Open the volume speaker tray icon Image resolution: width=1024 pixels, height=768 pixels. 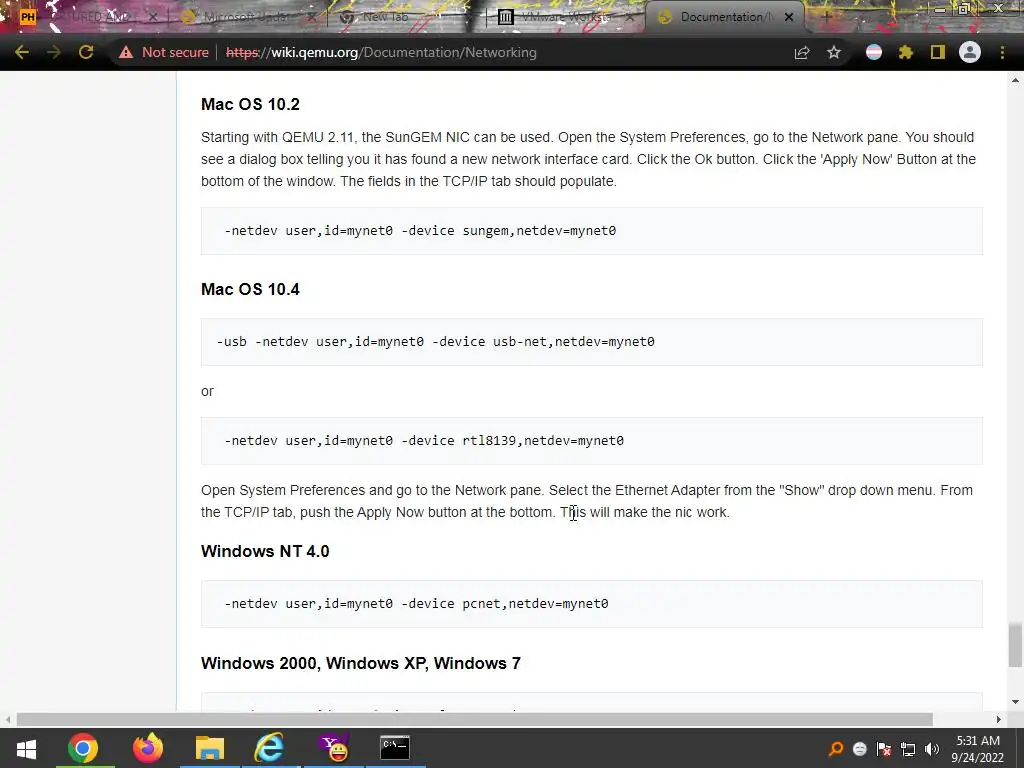pos(932,749)
